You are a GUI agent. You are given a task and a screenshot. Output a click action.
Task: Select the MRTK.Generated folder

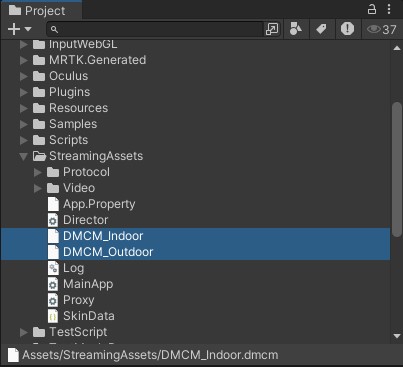(98, 60)
